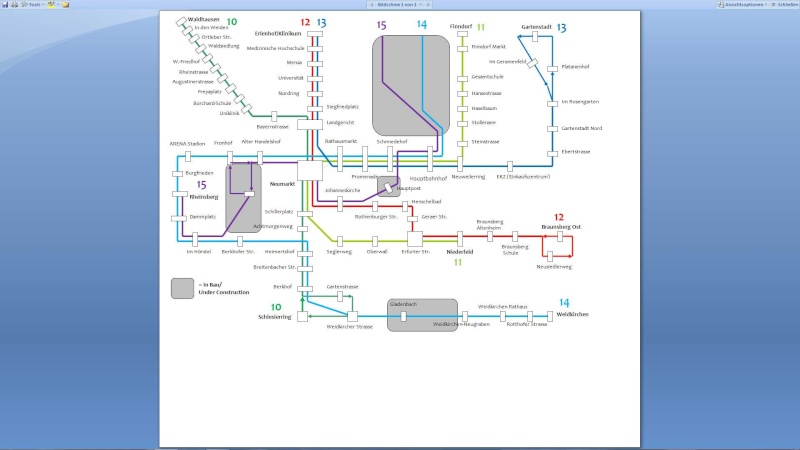Click the Finndorf station label
Viewport: 800px width, 450px height.
[x=461, y=26]
